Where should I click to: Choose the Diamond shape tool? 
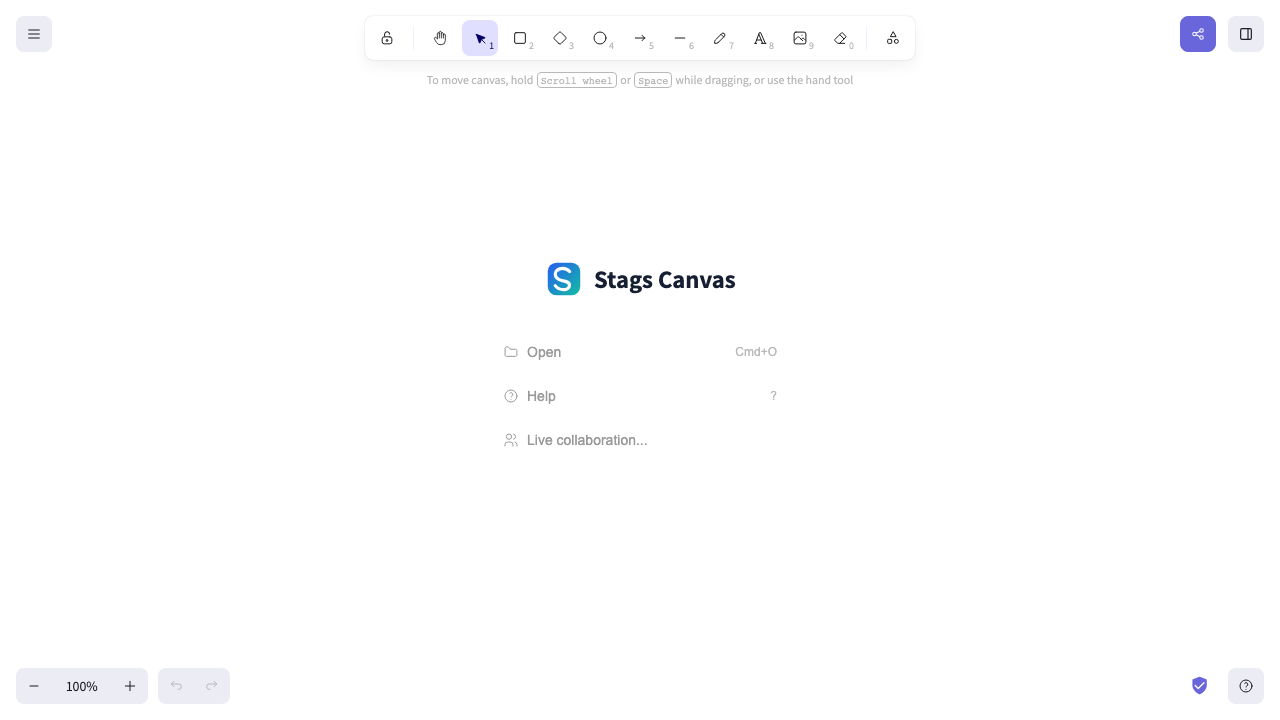click(x=560, y=38)
